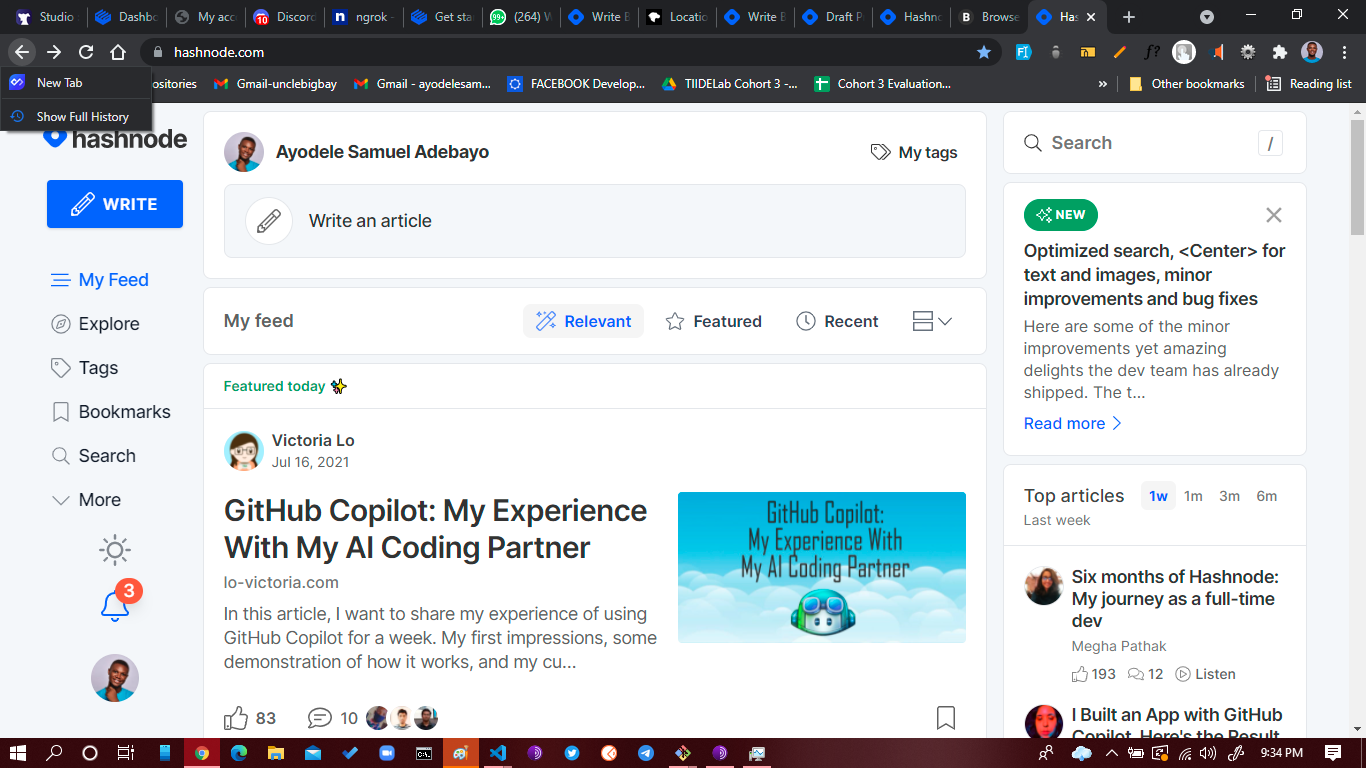Open Explore in the sidebar

tap(95, 324)
